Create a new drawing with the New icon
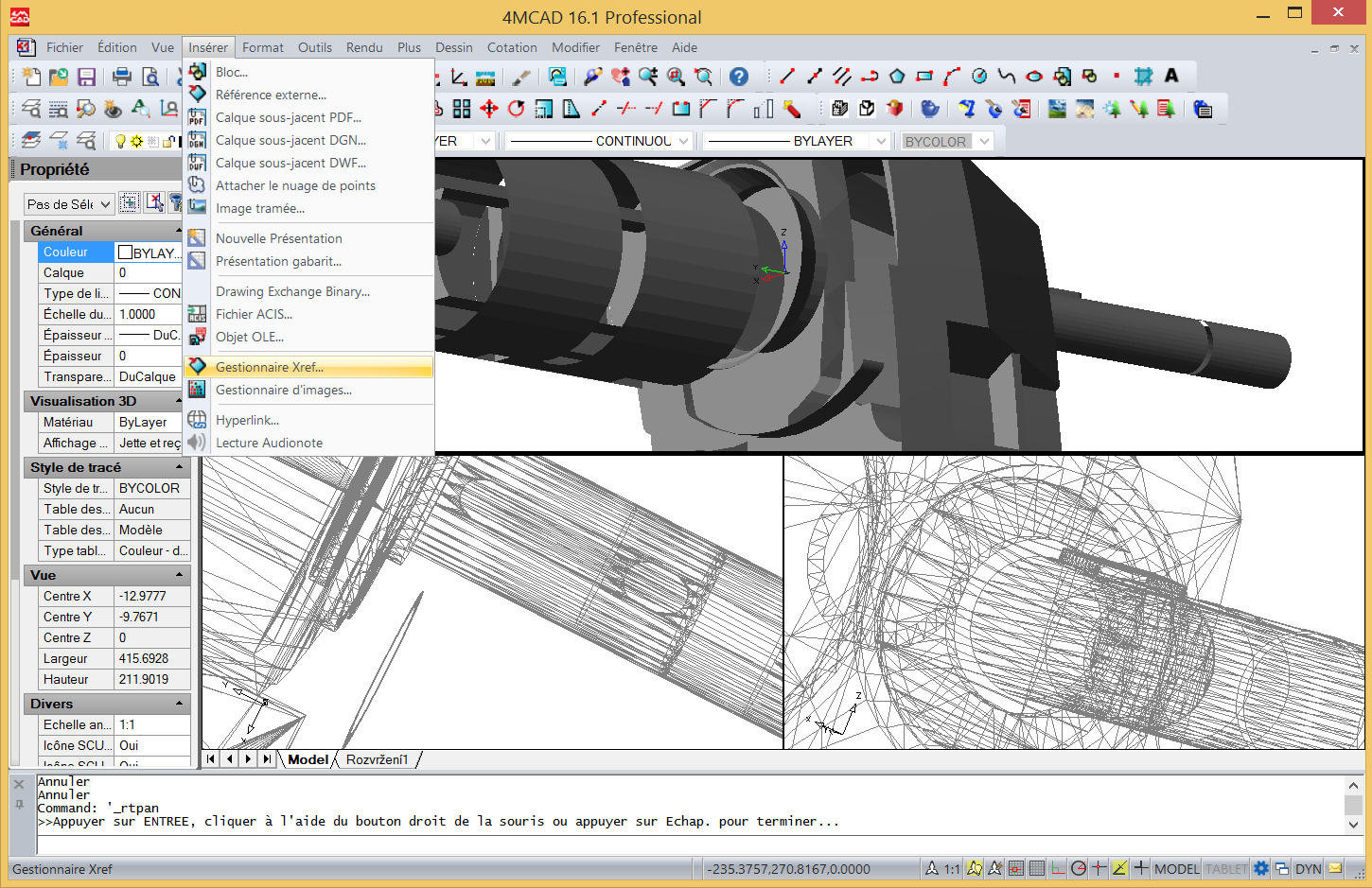The width and height of the screenshot is (1372, 888). click(x=31, y=77)
